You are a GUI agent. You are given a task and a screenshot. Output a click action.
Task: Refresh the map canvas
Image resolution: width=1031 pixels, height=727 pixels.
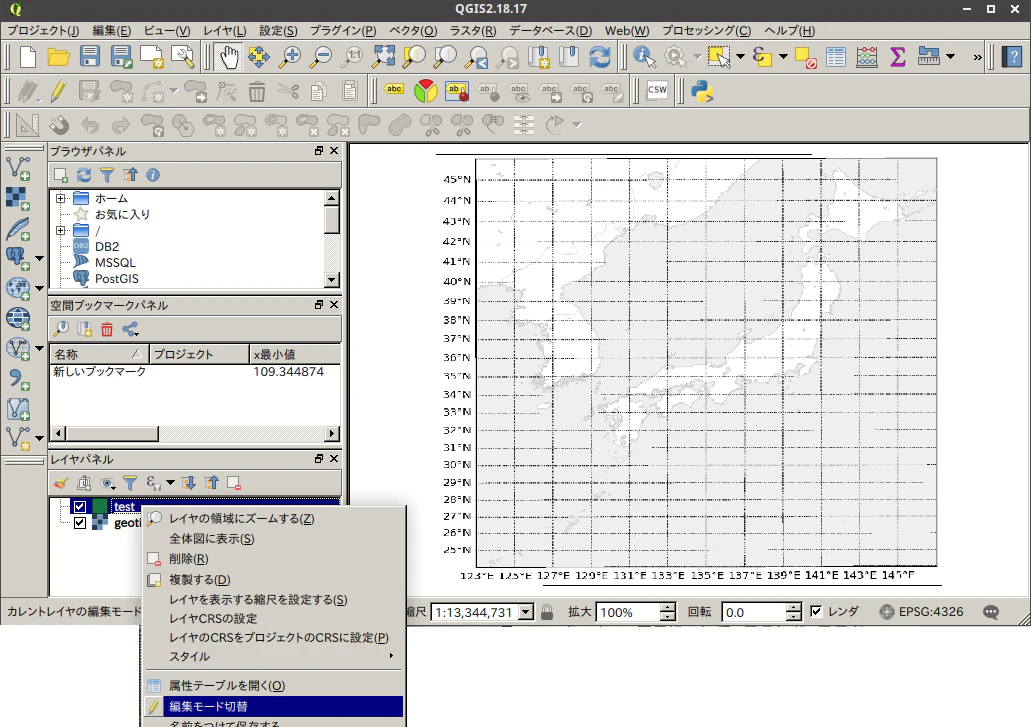600,57
